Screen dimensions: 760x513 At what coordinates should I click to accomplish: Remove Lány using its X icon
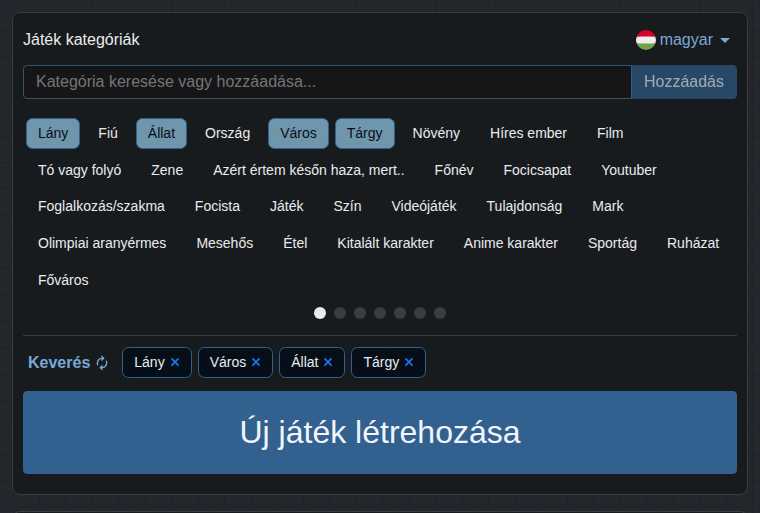click(175, 362)
